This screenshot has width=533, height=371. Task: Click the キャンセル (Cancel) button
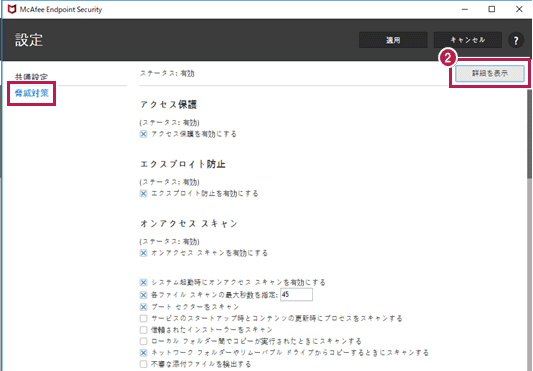467,40
